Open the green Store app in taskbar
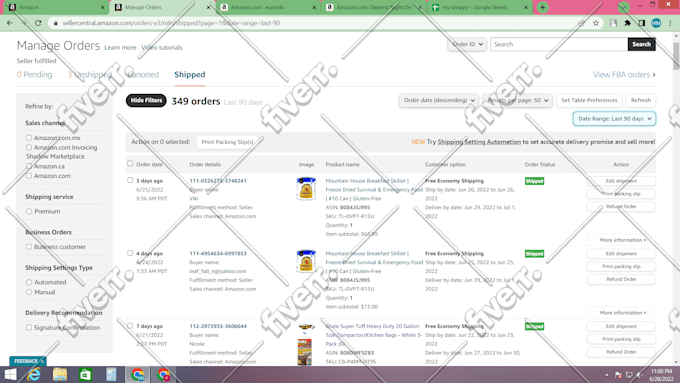Viewport: 680px width, 383px height. [85, 374]
